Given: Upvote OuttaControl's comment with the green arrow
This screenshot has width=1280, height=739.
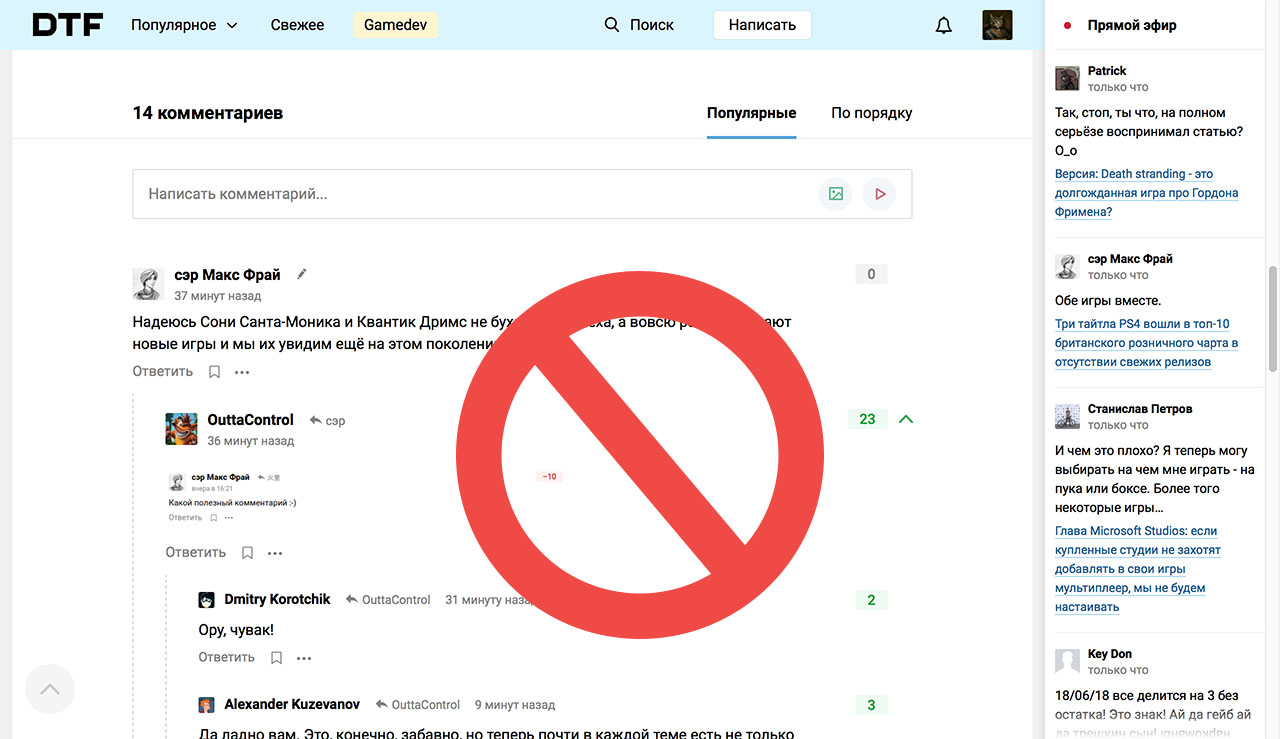Looking at the screenshot, I should tap(905, 419).
